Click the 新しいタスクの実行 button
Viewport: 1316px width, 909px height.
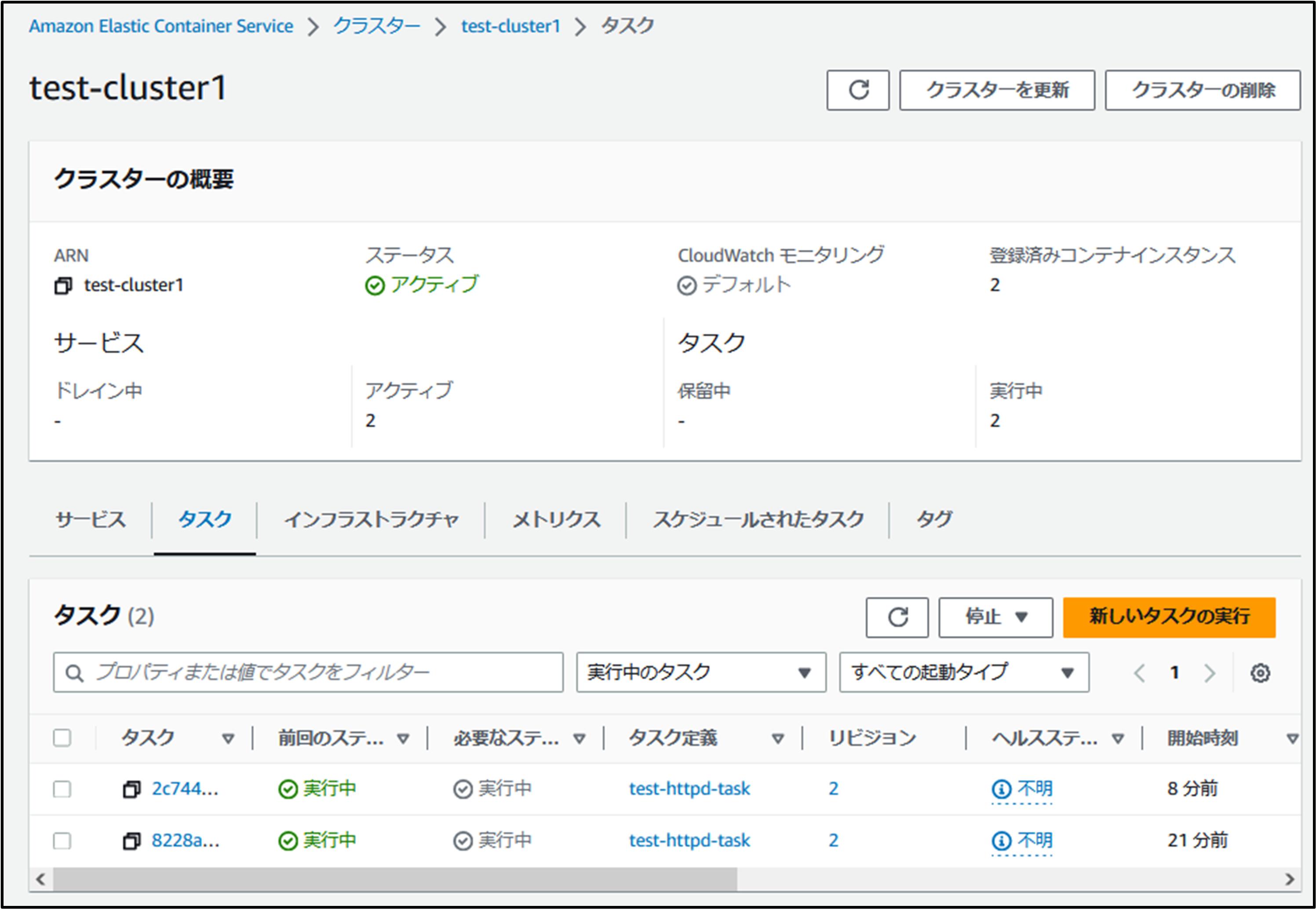[x=1169, y=617]
